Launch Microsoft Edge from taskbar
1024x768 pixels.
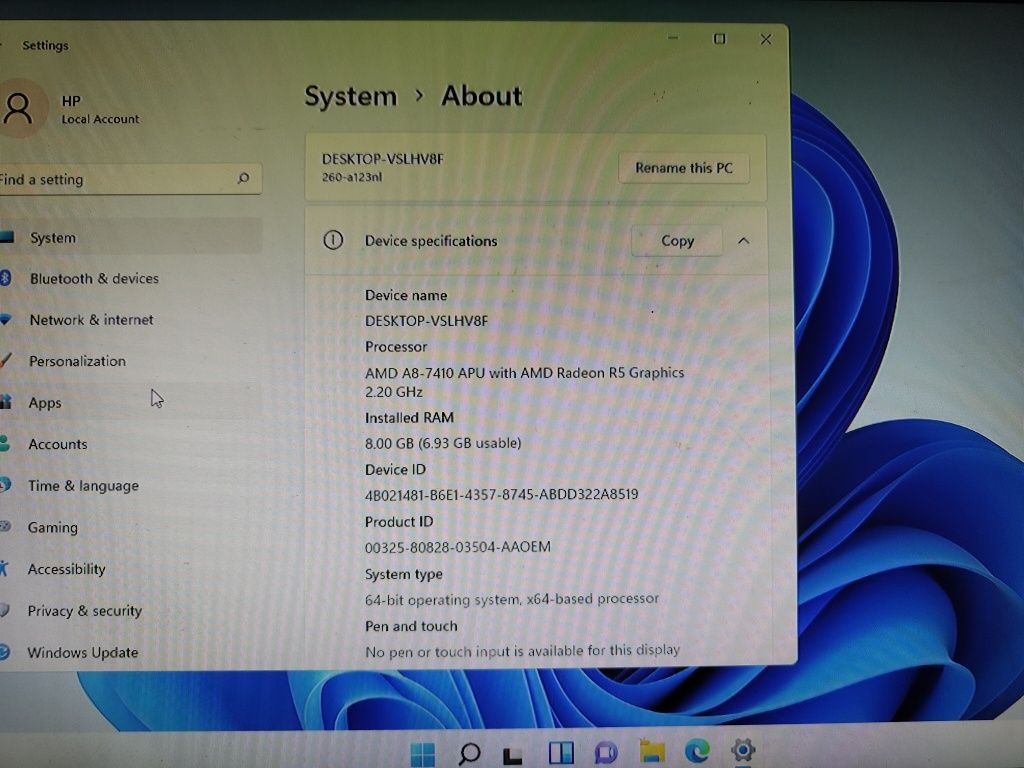coord(697,750)
